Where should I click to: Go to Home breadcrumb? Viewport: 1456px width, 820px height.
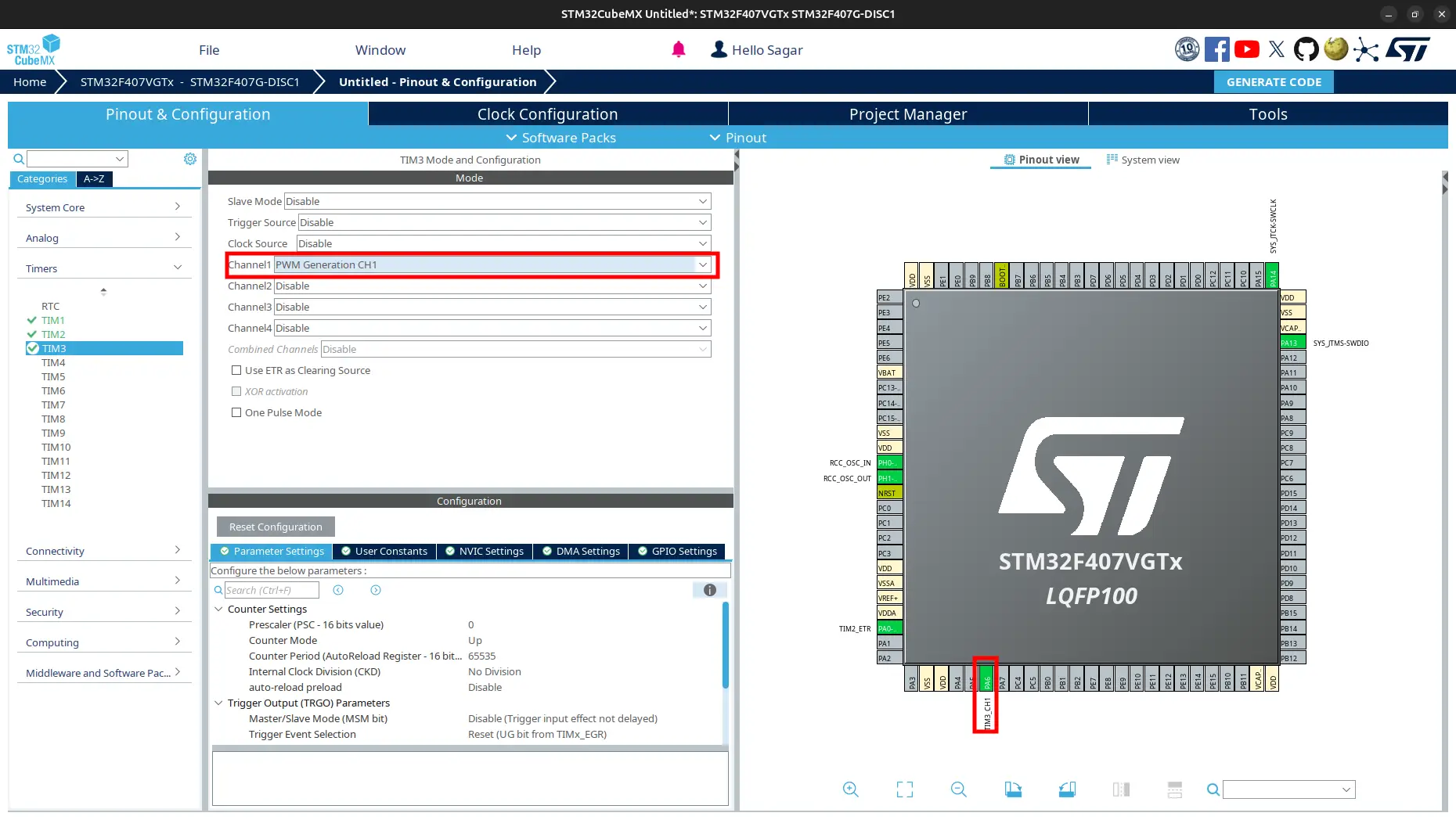click(x=30, y=82)
